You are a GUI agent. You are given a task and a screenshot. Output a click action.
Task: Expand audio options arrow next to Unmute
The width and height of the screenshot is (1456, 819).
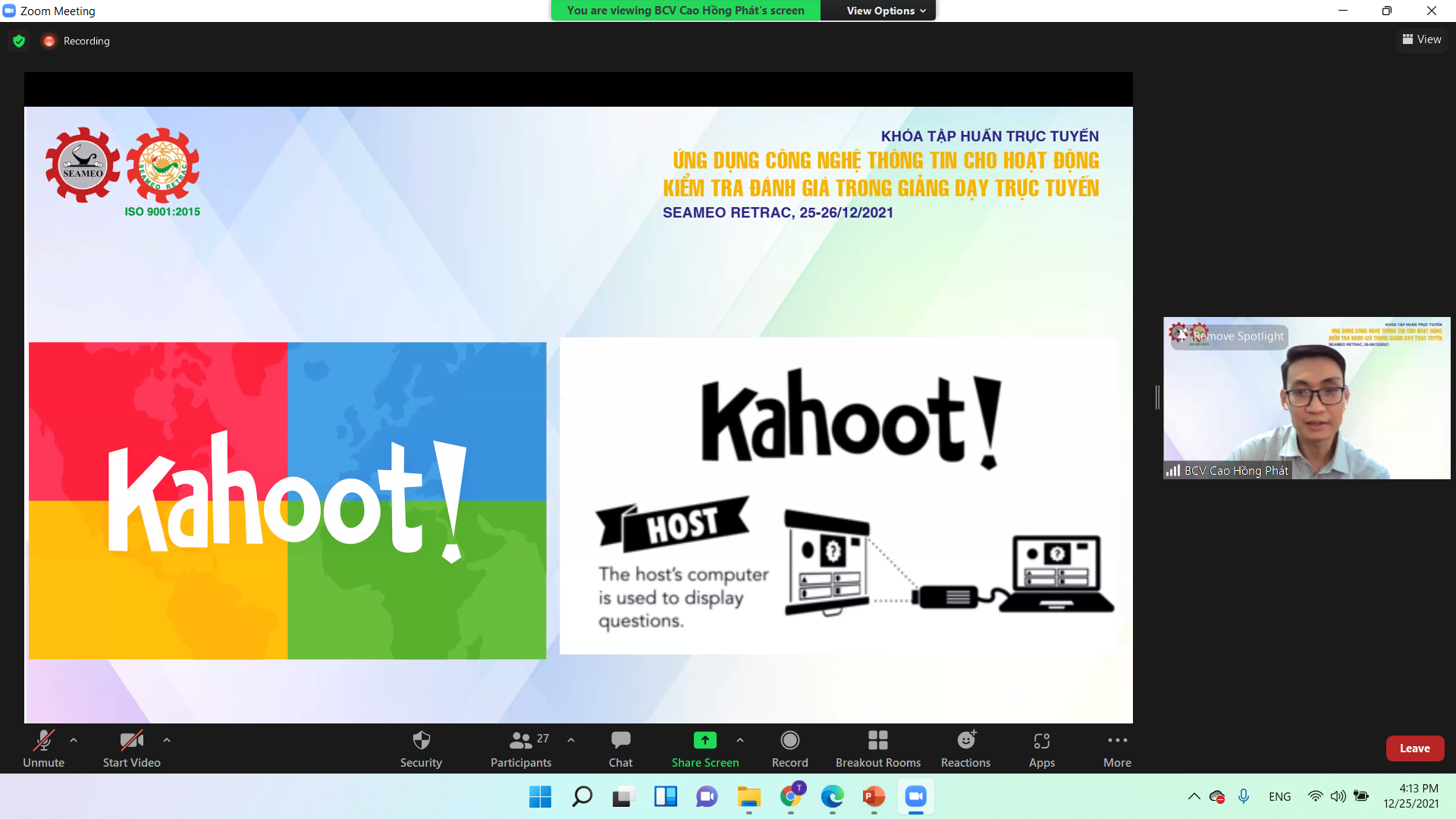[x=74, y=740]
